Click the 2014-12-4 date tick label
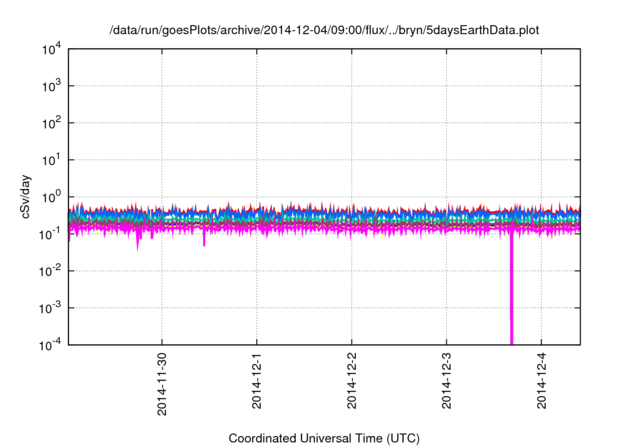Viewport: 640px width, 448px height. pyautogui.click(x=541, y=381)
